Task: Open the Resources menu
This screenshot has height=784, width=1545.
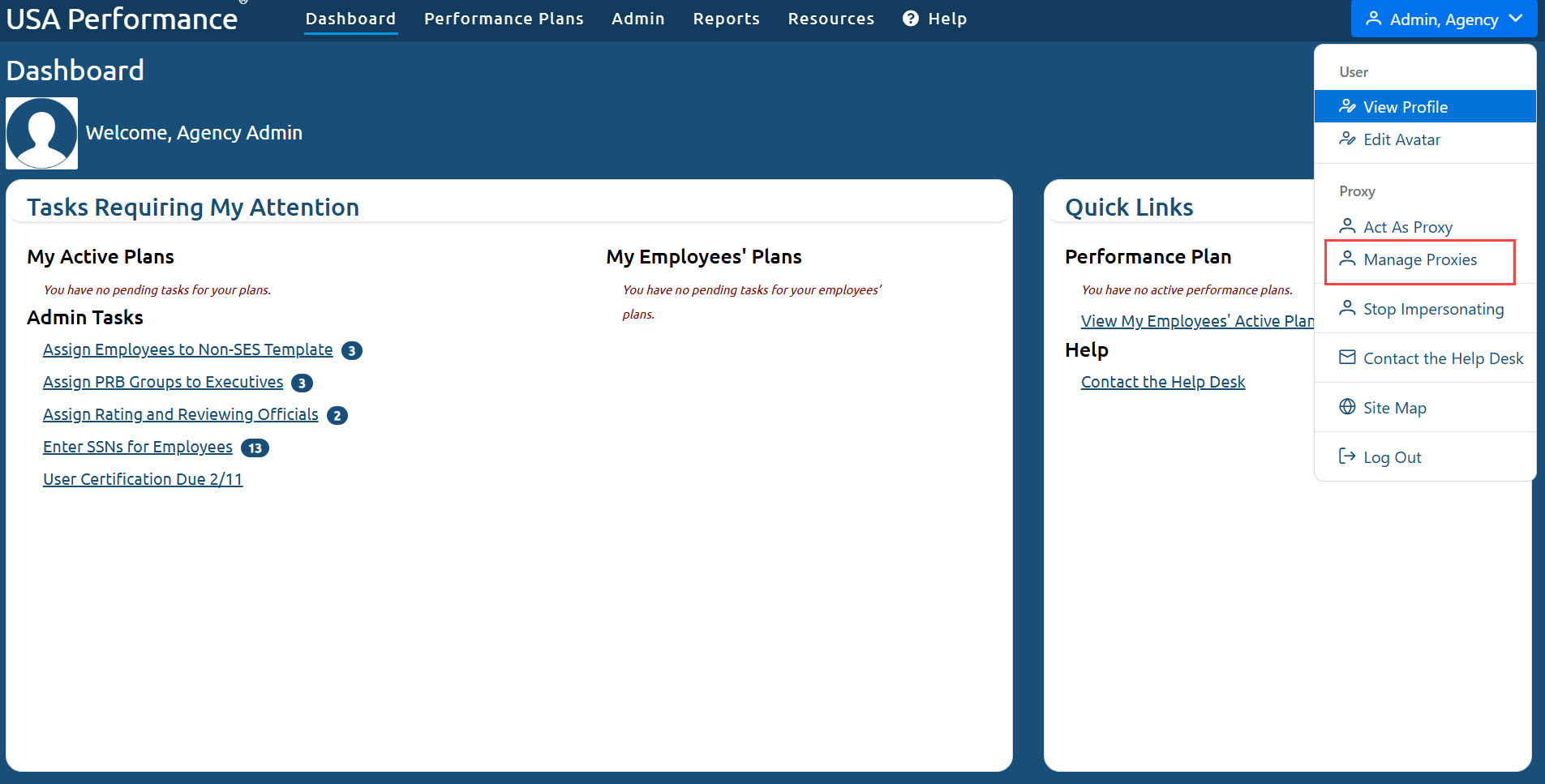Action: pyautogui.click(x=831, y=19)
